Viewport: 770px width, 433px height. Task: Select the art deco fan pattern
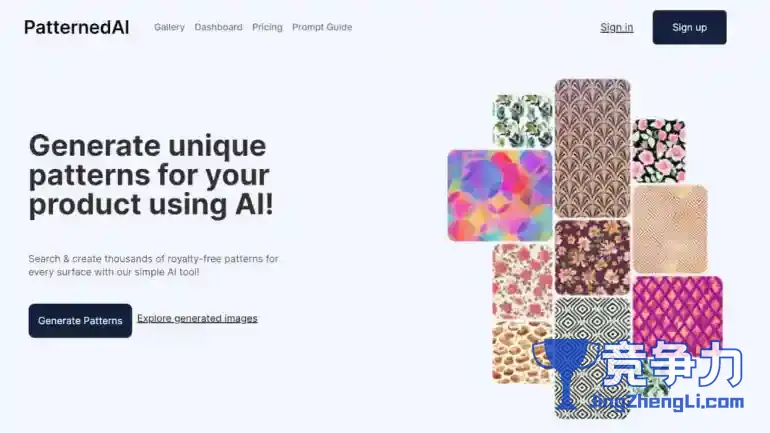593,148
